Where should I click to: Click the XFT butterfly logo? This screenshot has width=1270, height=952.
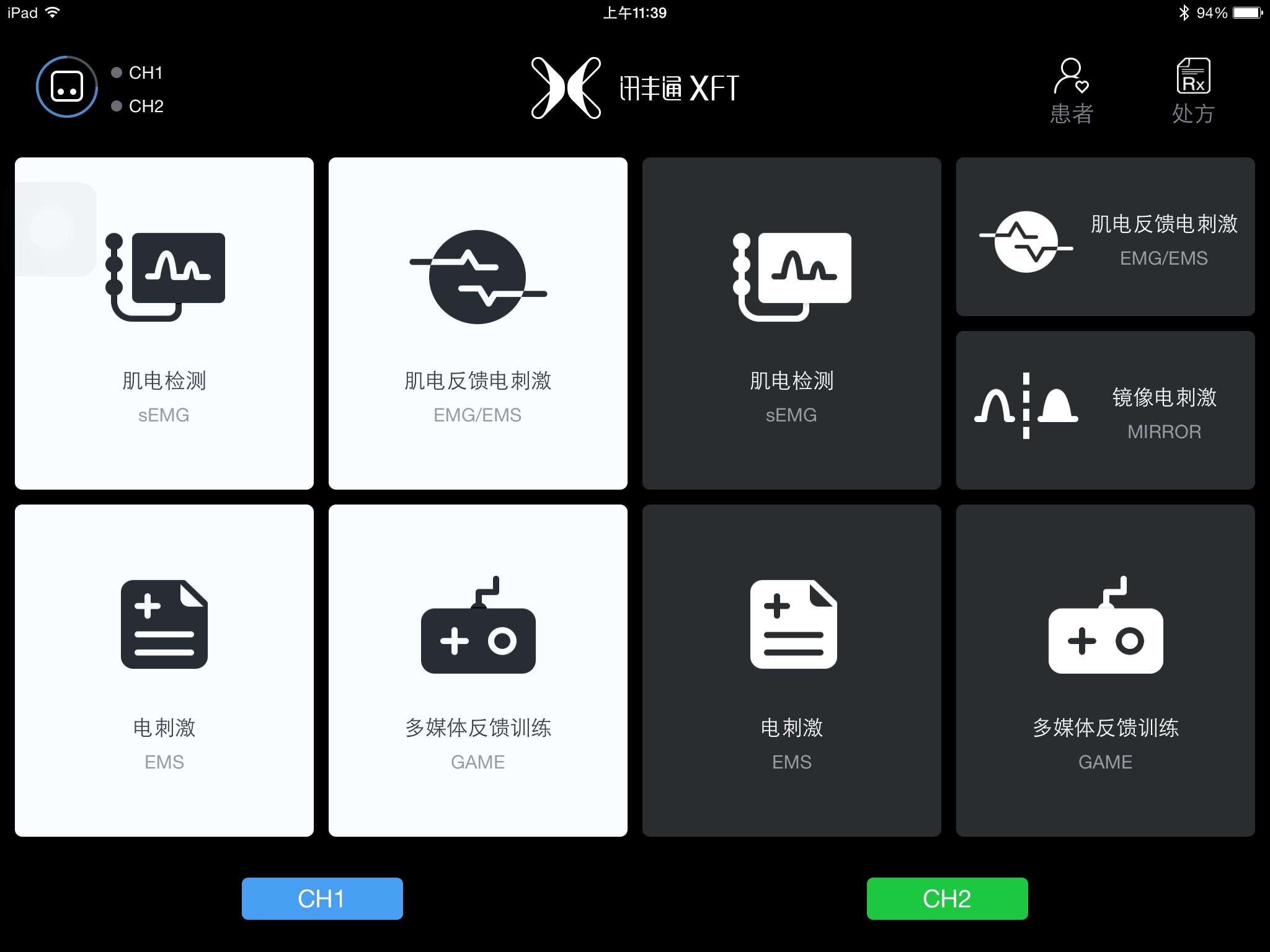click(x=566, y=88)
